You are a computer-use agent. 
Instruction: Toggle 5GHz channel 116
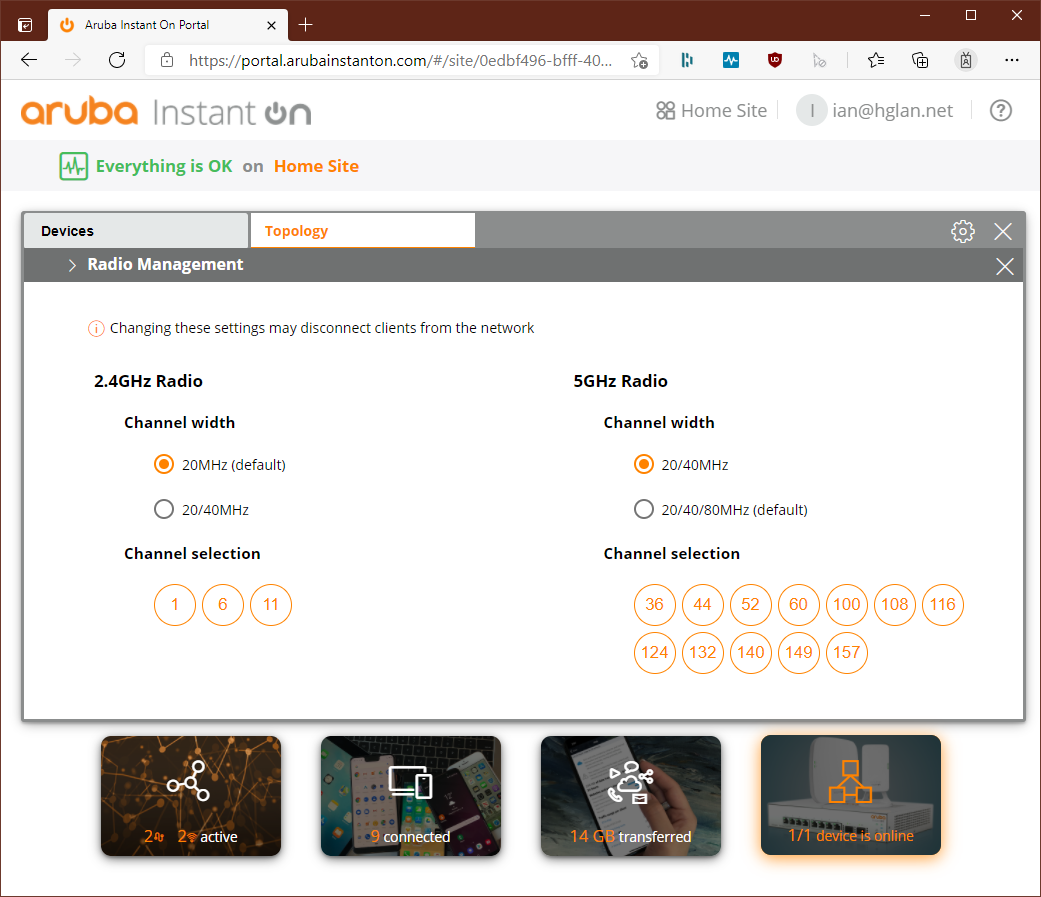[943, 604]
